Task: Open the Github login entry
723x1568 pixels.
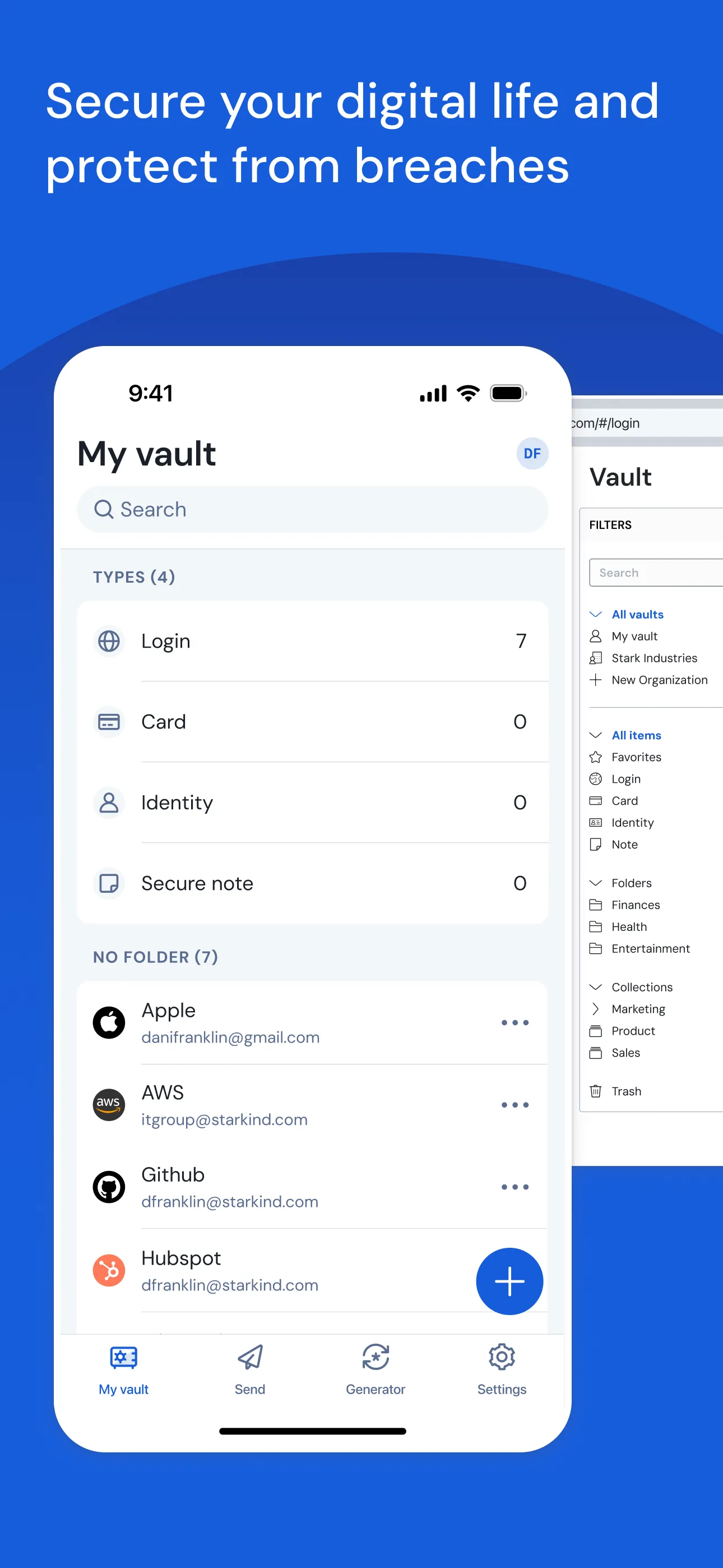Action: [312, 1188]
